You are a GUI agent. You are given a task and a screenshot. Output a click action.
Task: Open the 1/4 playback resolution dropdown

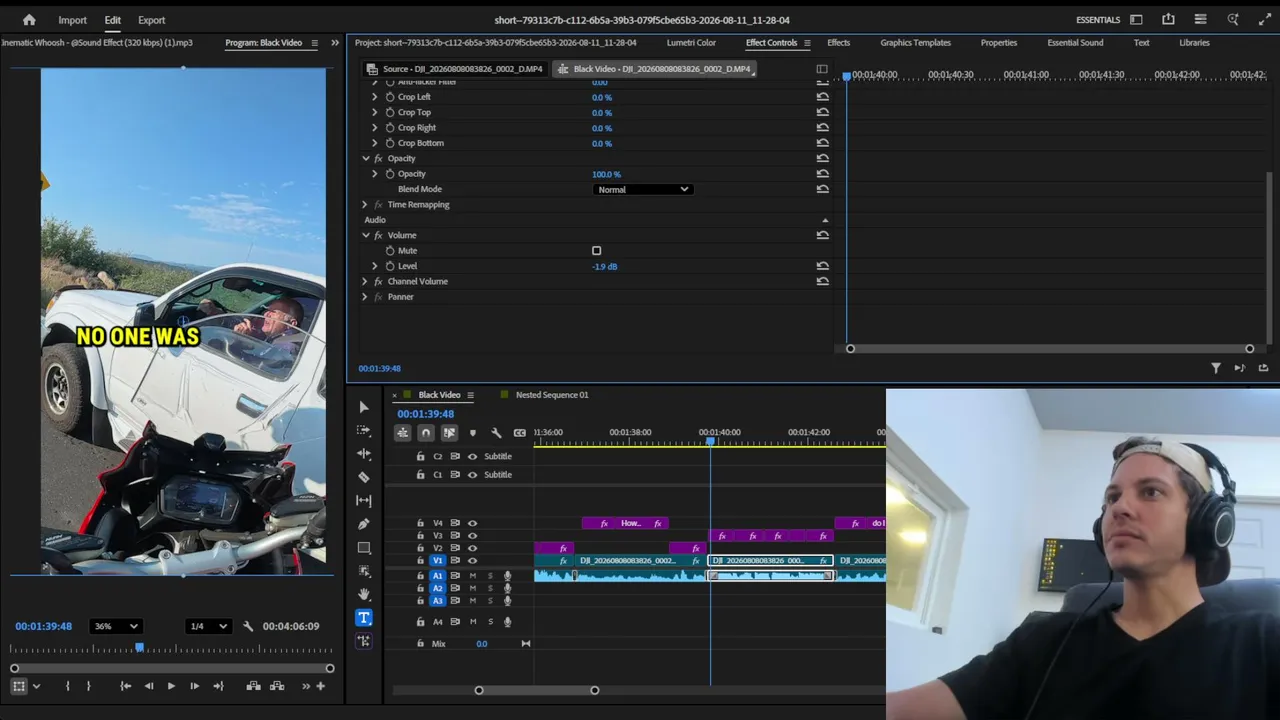pos(208,626)
